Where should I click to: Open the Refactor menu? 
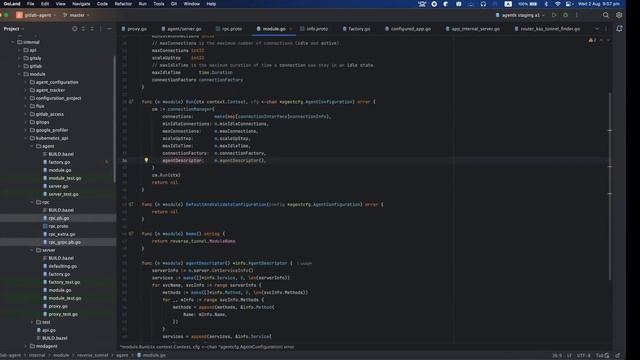[123, 4]
